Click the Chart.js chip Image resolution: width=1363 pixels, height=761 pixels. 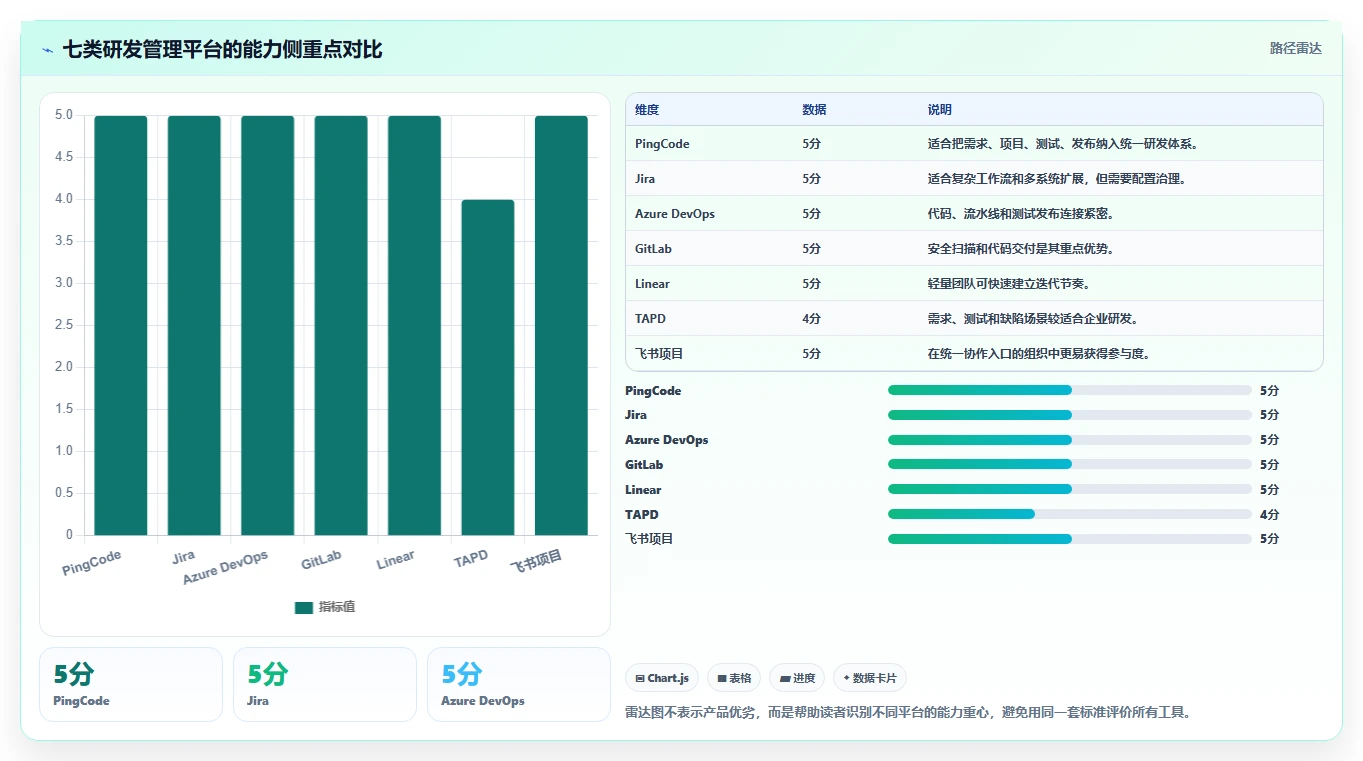[x=662, y=678]
